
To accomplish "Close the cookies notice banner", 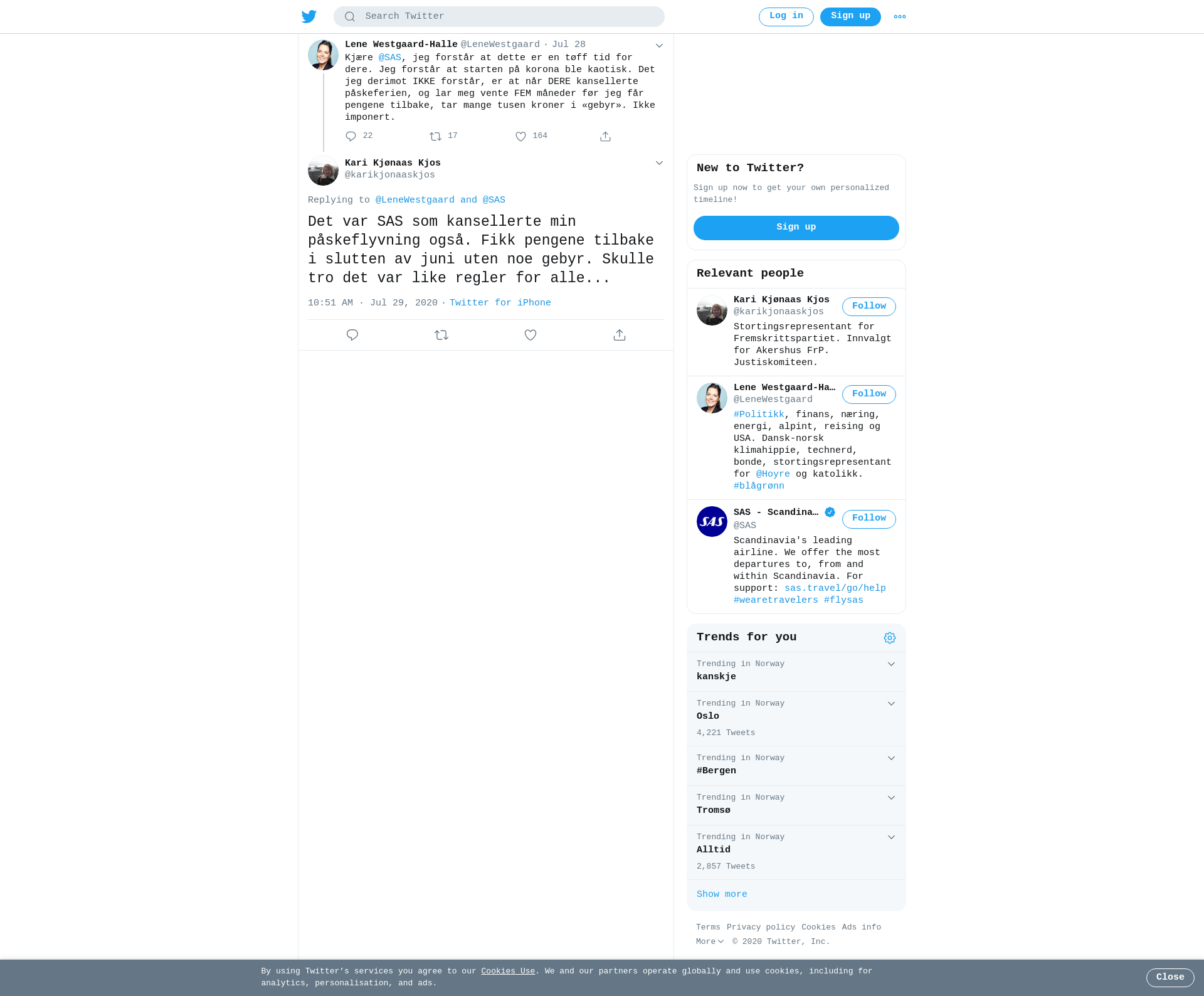I will pyautogui.click(x=1170, y=977).
